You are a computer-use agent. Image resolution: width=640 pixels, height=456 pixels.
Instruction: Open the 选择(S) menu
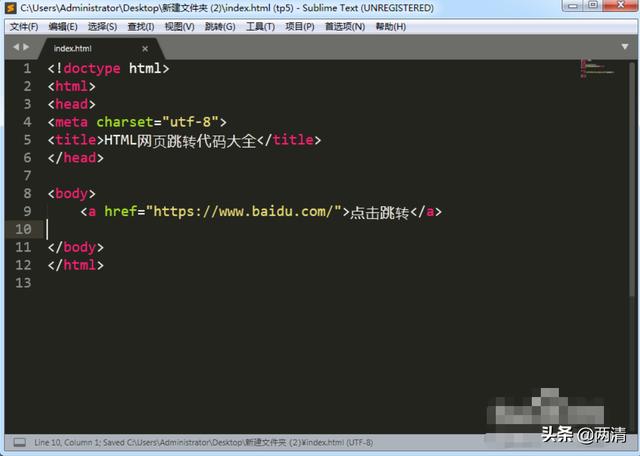click(x=102, y=26)
